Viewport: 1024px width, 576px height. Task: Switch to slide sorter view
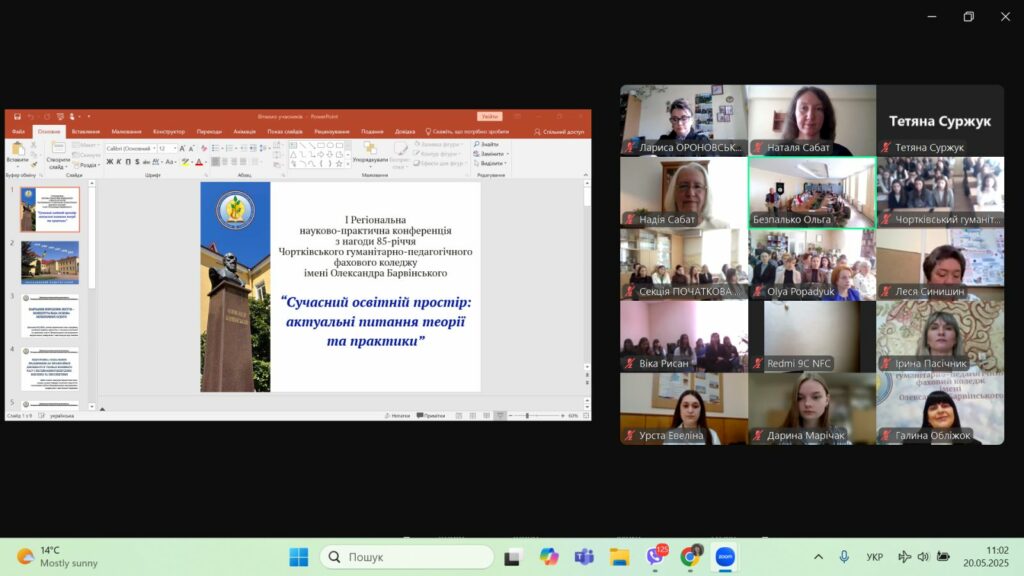(472, 415)
